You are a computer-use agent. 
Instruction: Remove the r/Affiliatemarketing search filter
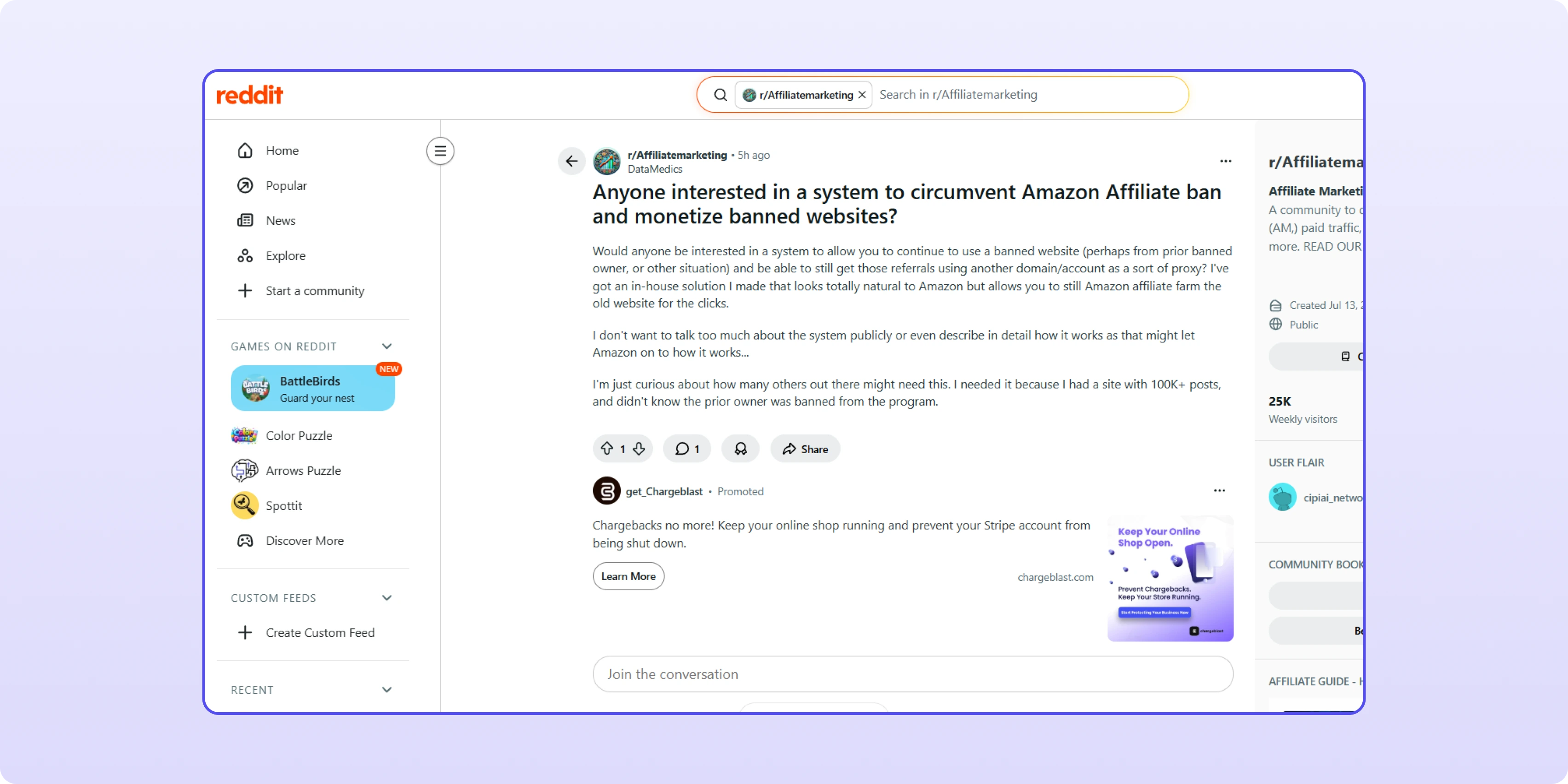point(862,95)
